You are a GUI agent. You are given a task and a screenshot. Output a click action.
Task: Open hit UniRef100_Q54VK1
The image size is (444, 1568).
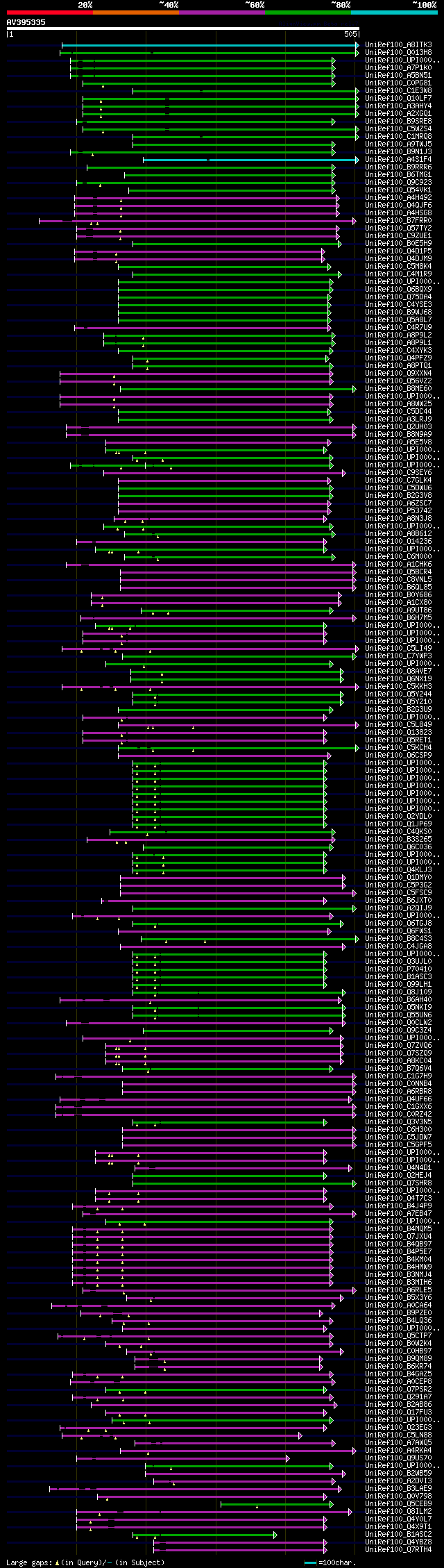(x=398, y=190)
